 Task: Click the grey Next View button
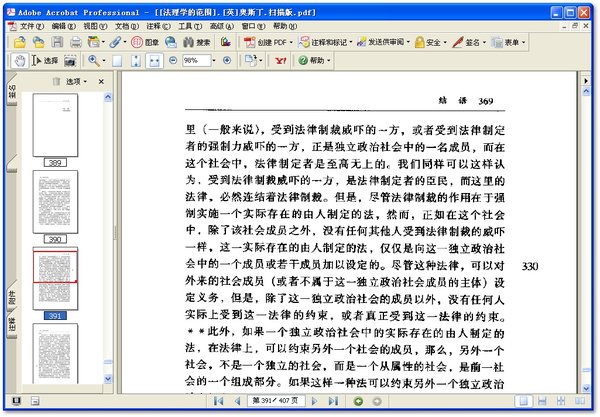point(377,401)
